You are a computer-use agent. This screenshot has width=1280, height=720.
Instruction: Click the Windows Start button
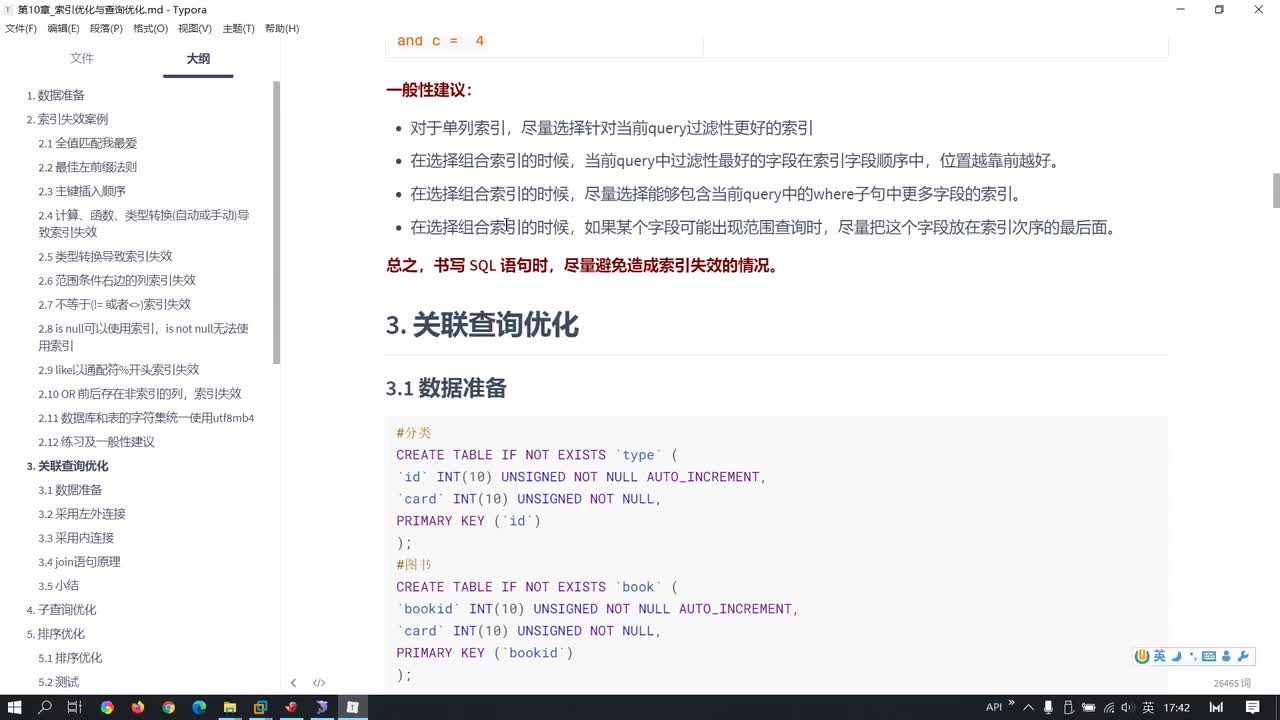[x=14, y=707]
